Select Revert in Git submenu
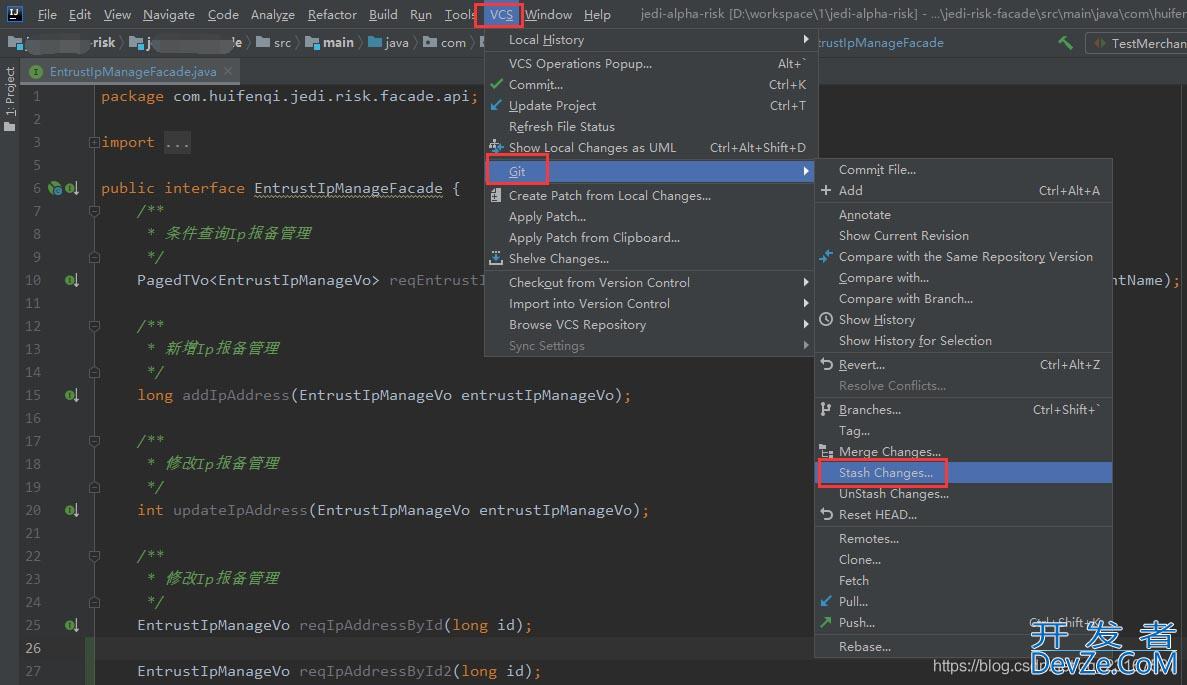 coord(963,365)
